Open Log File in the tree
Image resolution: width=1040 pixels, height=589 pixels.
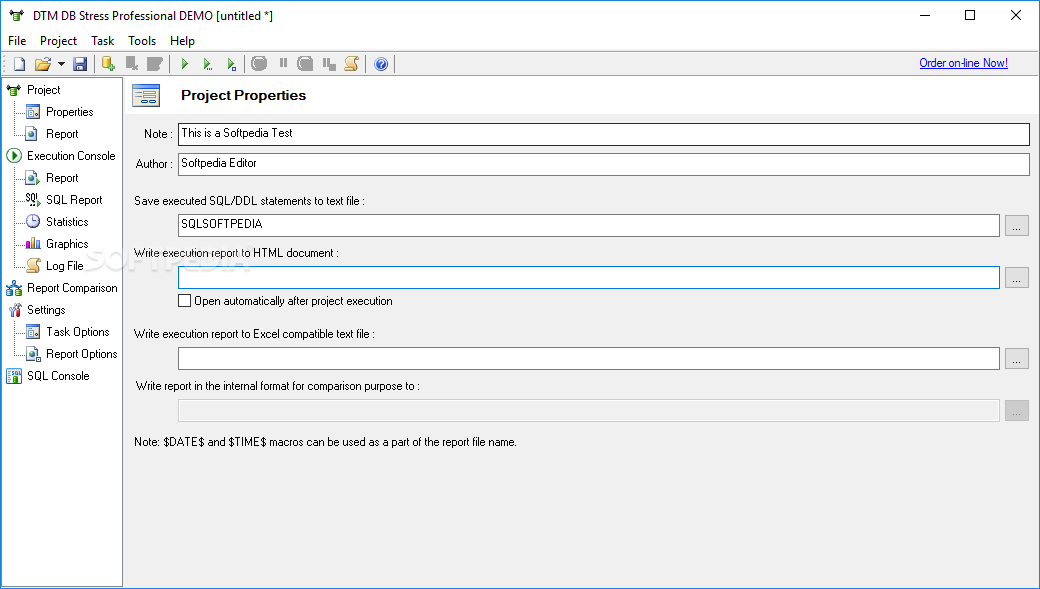(x=64, y=265)
